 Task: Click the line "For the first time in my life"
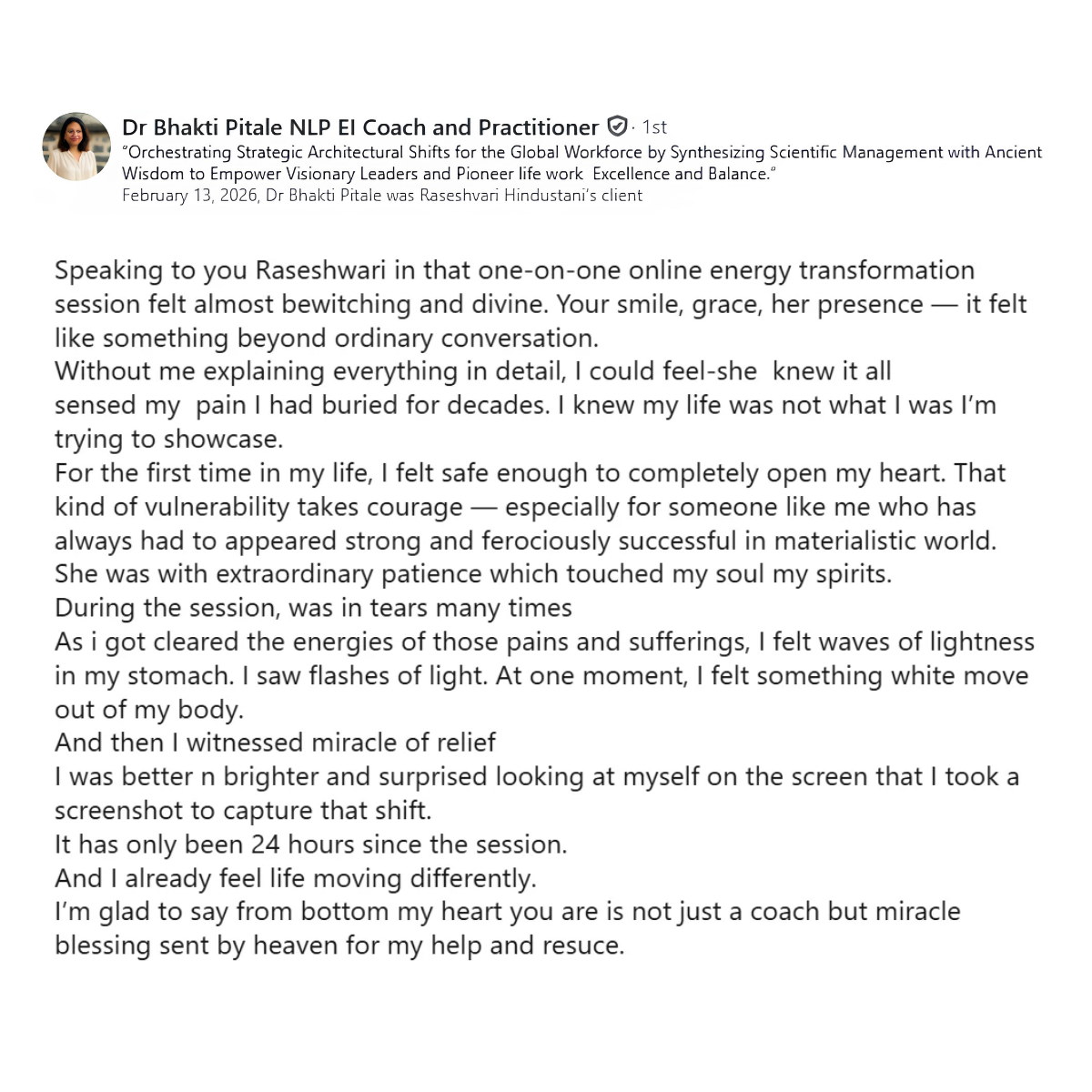531,473
